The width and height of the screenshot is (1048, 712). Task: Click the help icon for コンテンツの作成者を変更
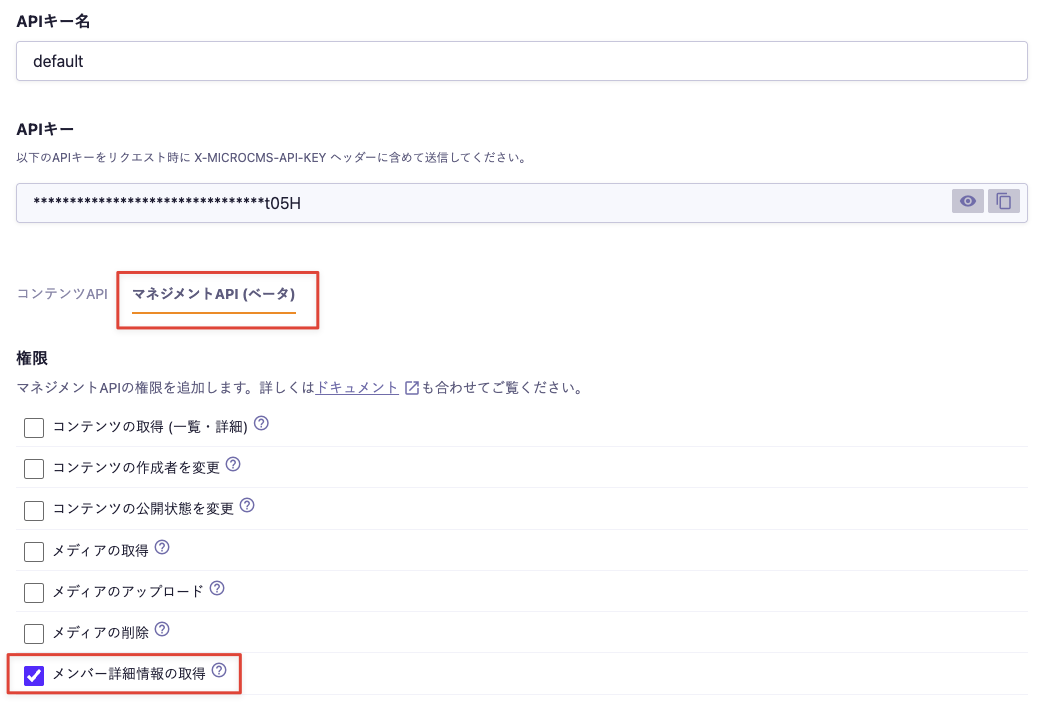point(233,464)
